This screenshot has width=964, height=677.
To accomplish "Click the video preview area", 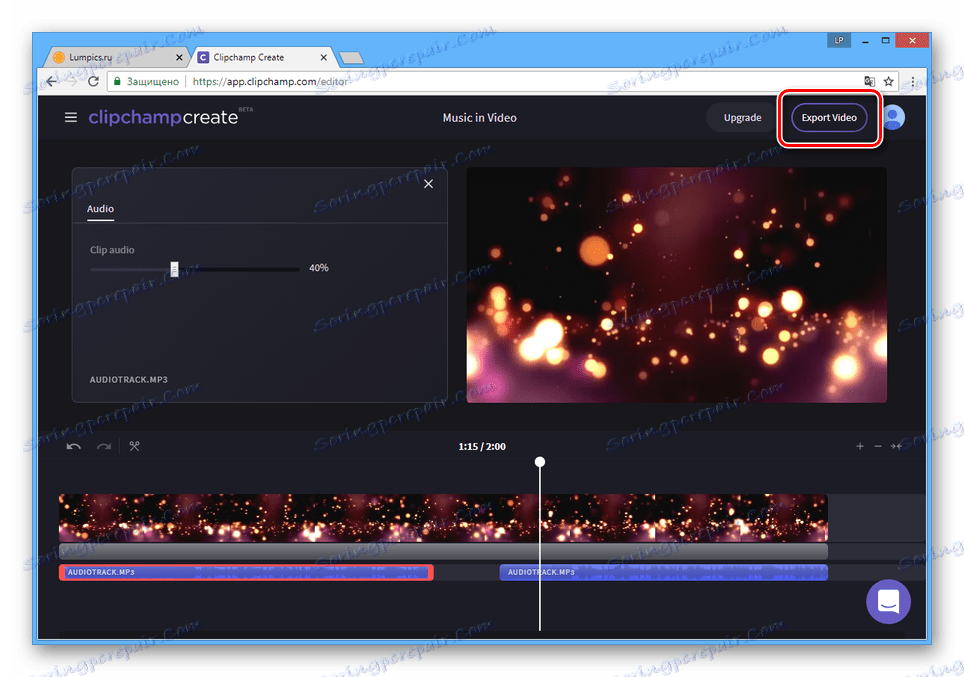I will pyautogui.click(x=676, y=285).
